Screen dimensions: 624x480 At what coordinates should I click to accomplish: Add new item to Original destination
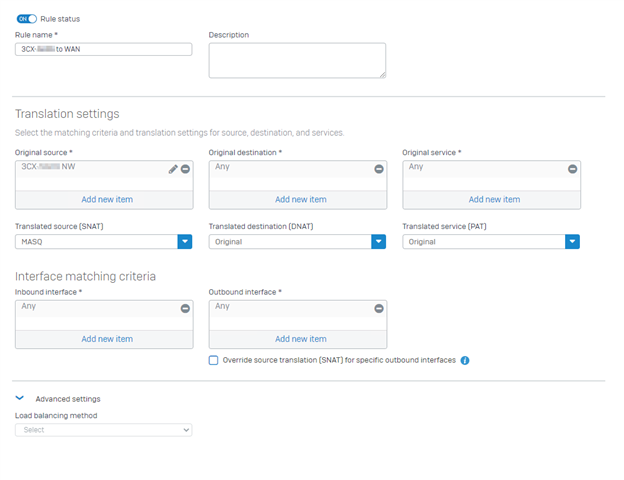301,199
